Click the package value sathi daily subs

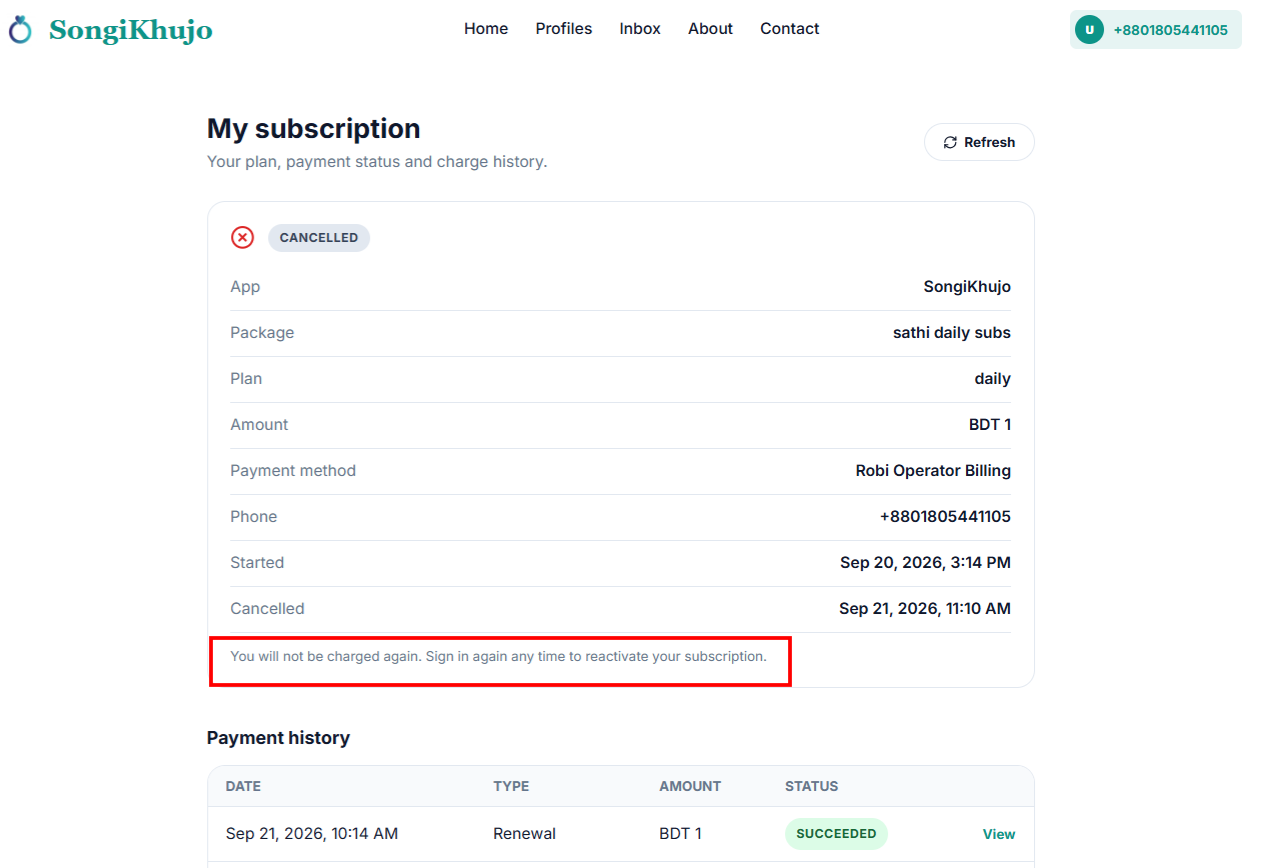coord(952,333)
